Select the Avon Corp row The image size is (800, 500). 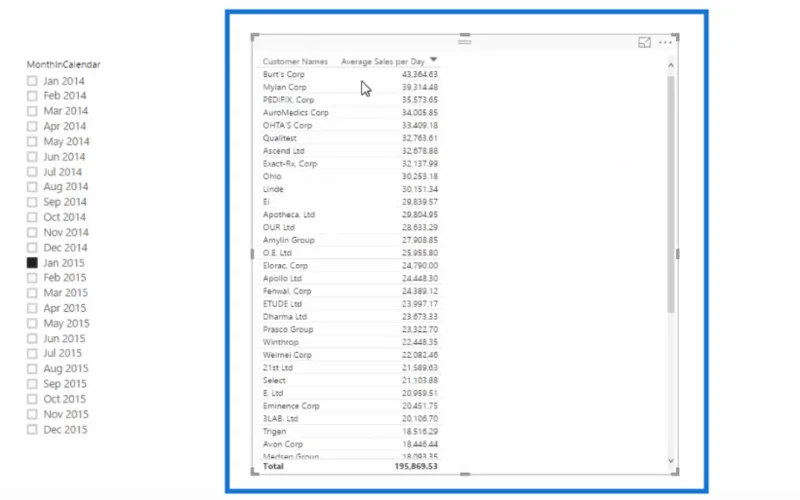[x=350, y=444]
